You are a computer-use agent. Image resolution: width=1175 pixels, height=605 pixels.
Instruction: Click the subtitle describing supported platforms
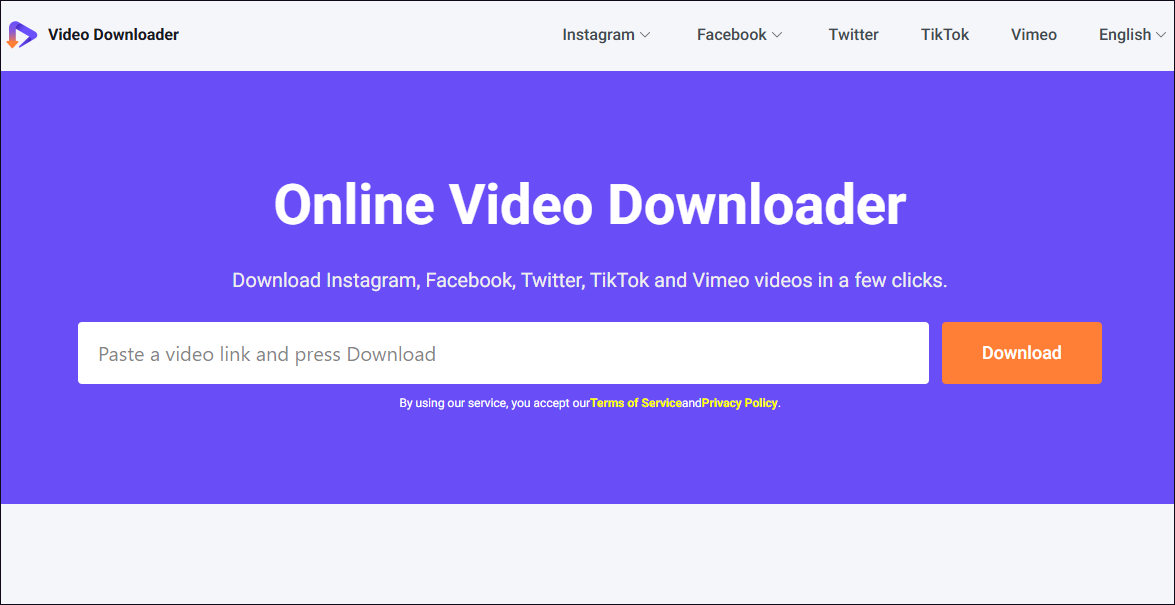point(589,280)
